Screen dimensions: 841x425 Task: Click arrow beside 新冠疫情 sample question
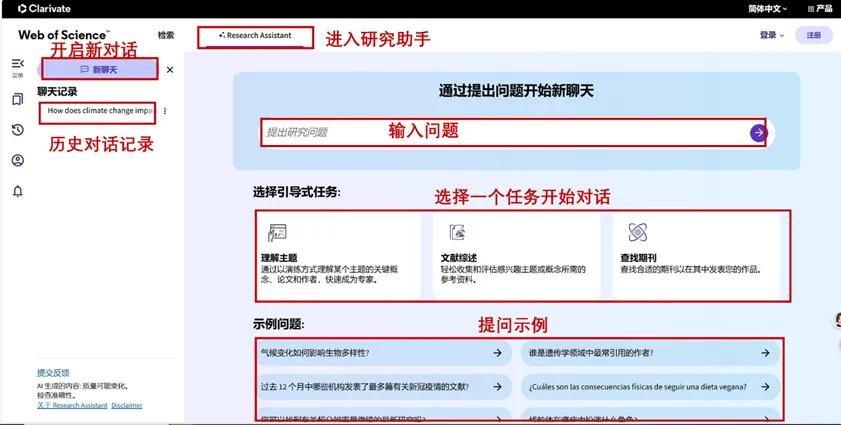pos(498,387)
